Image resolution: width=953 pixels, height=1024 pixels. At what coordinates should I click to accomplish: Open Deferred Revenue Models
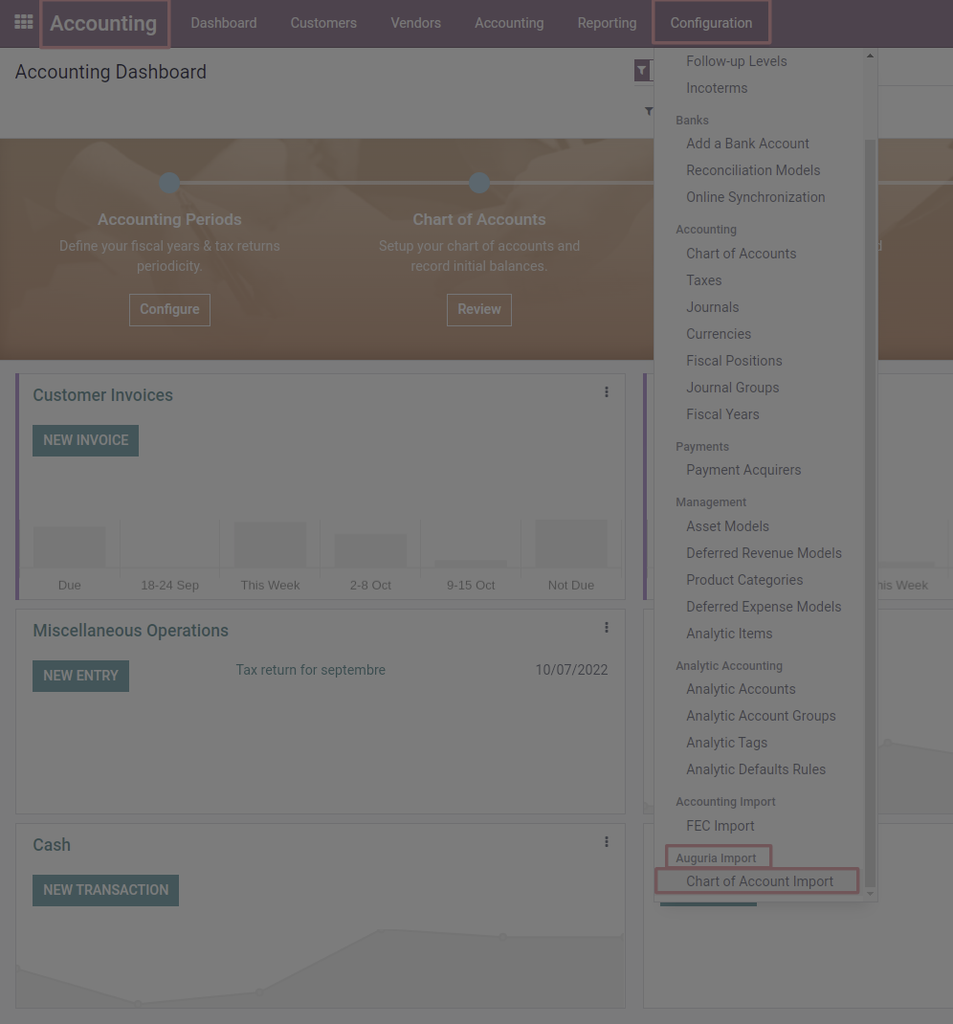(x=764, y=553)
